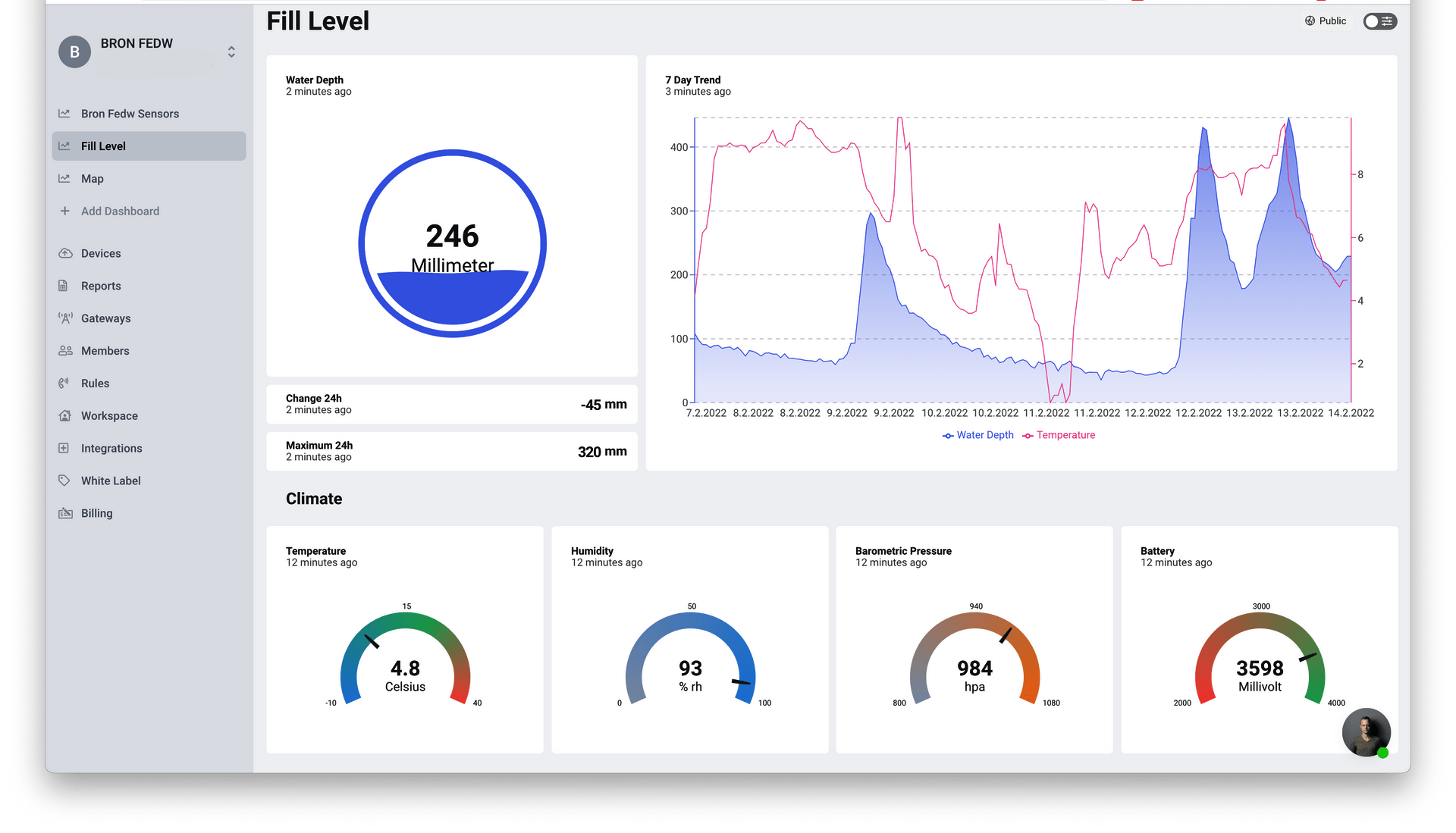Toggle Water Depth series in legend
1456x833 pixels.
(x=978, y=435)
